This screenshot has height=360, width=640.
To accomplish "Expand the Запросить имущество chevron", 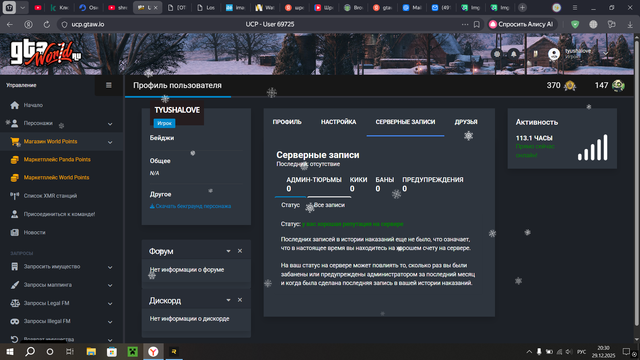I will click(x=110, y=267).
